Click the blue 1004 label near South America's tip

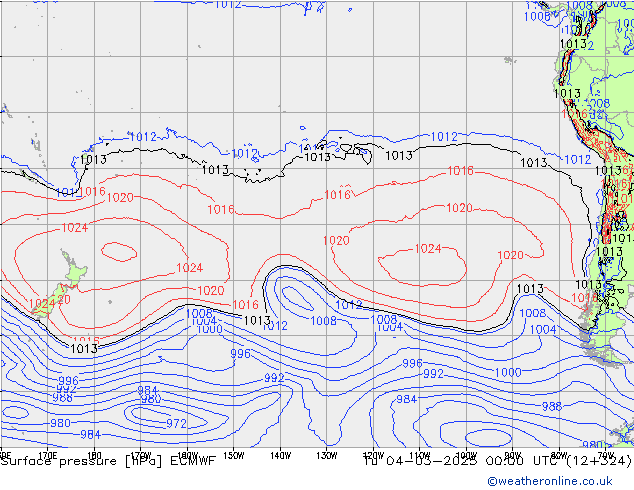tap(543, 329)
